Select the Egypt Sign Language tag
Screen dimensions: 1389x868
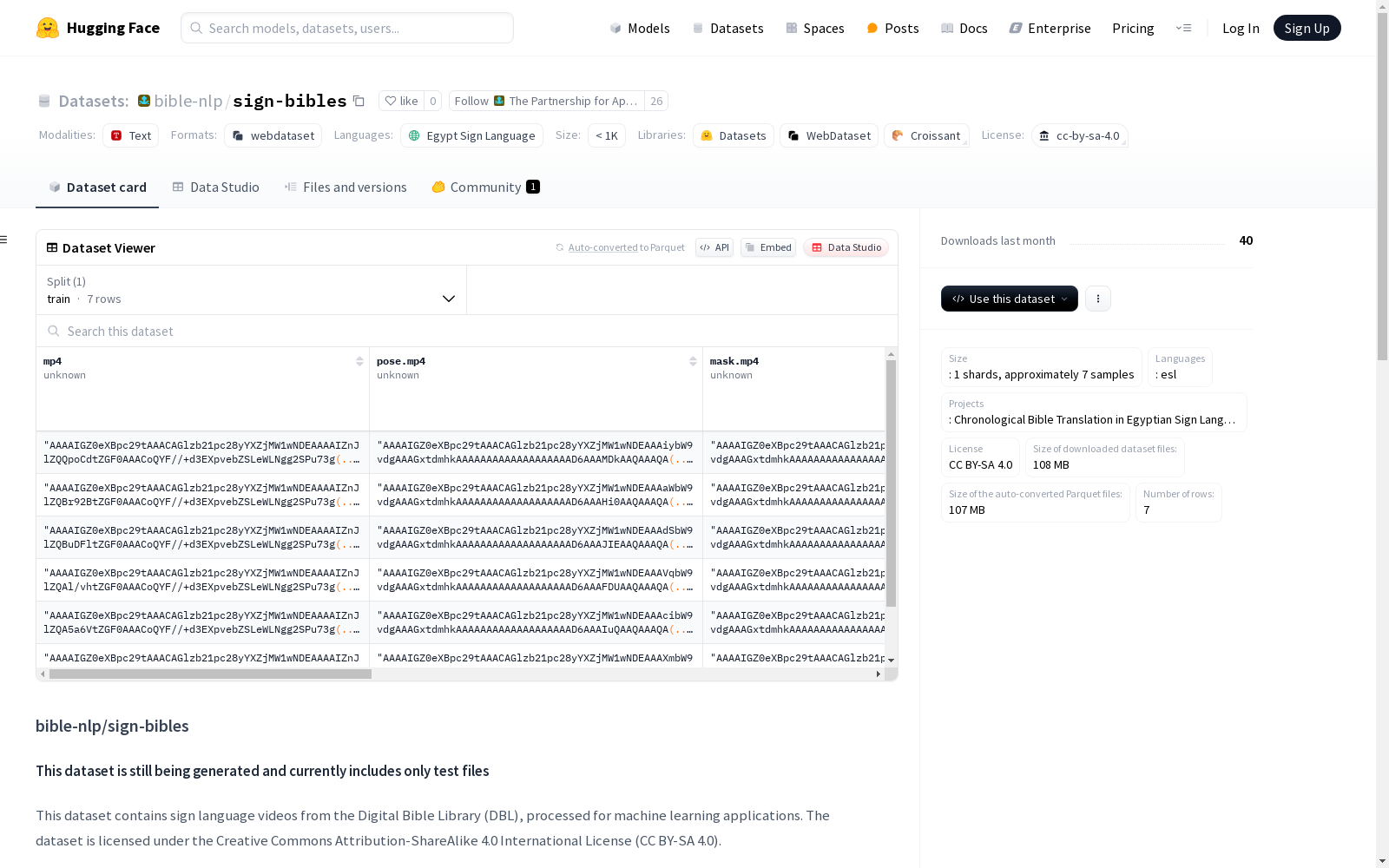[471, 135]
